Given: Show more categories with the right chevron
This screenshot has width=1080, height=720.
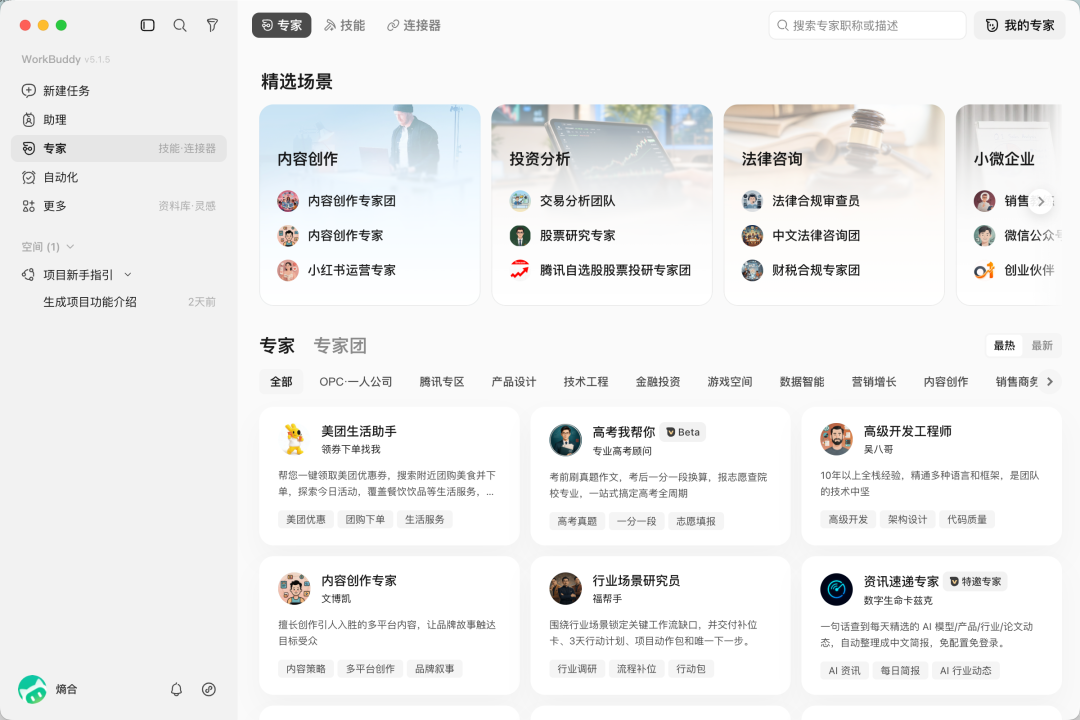Looking at the screenshot, I should coord(1050,382).
